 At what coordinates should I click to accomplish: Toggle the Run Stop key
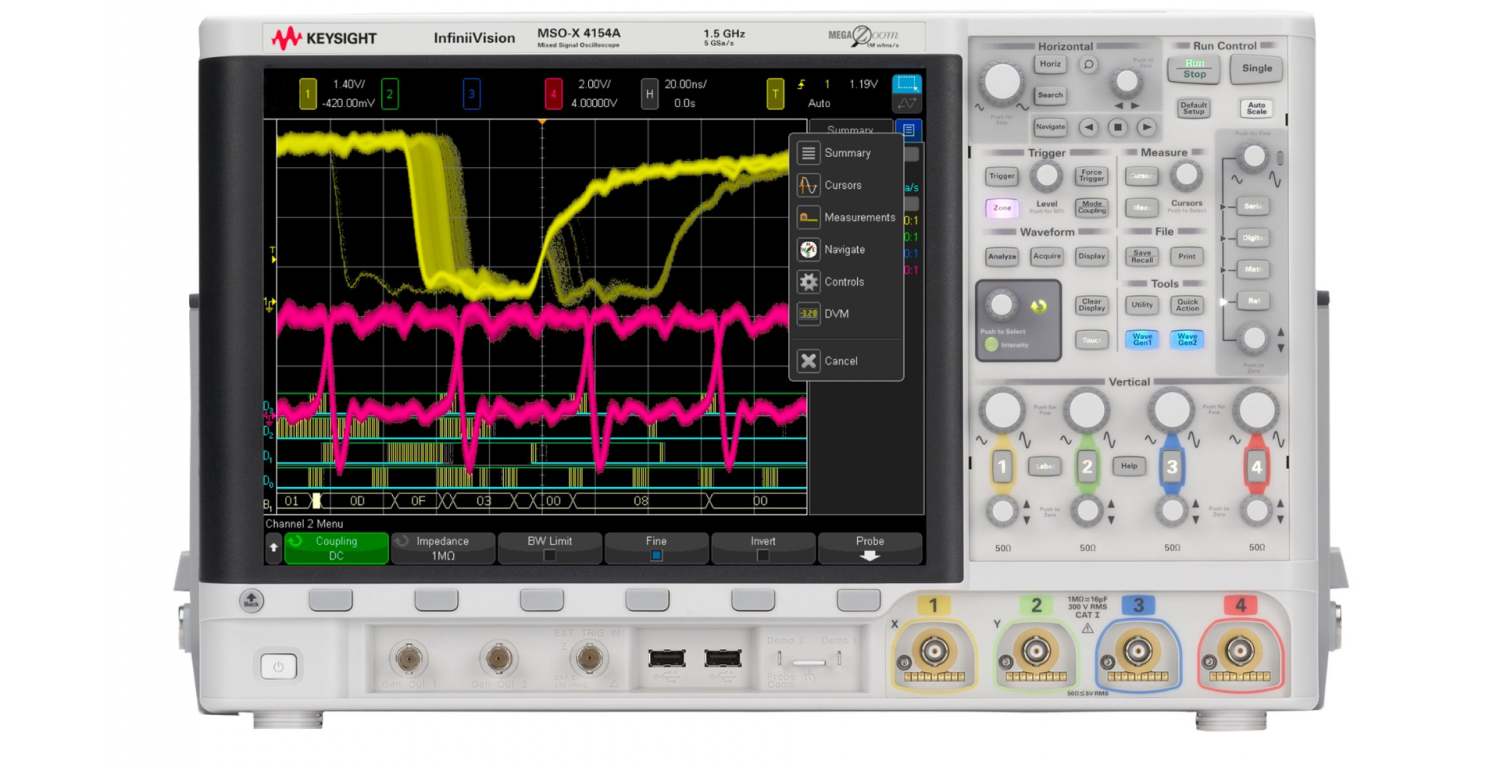coord(1195,68)
